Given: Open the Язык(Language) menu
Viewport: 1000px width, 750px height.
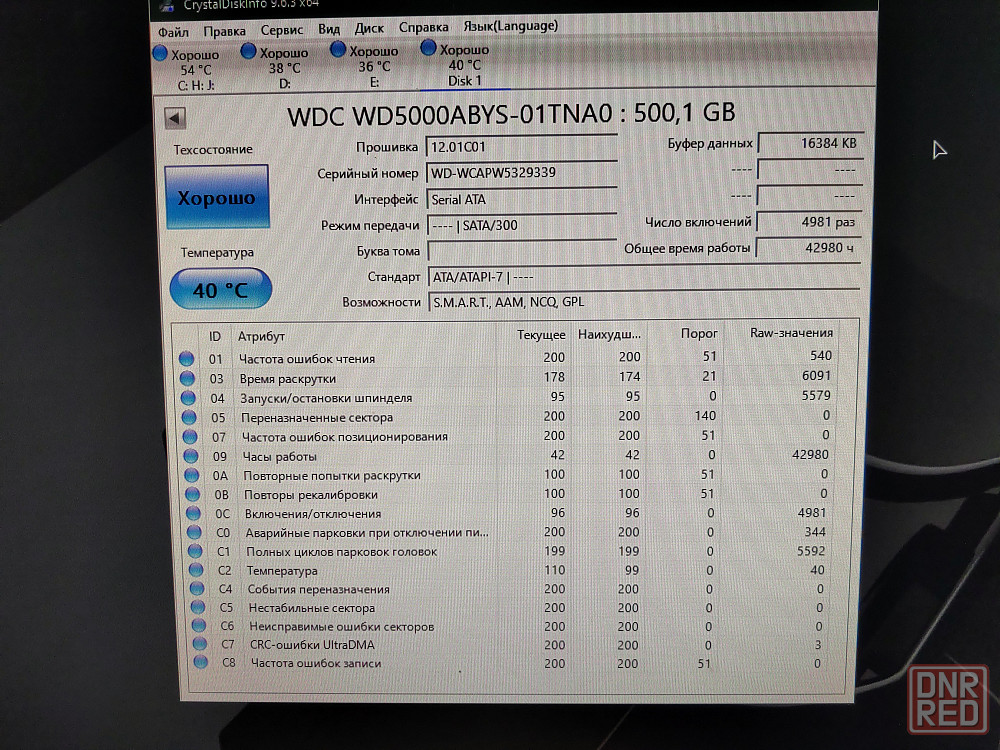Looking at the screenshot, I should tap(510, 26).
